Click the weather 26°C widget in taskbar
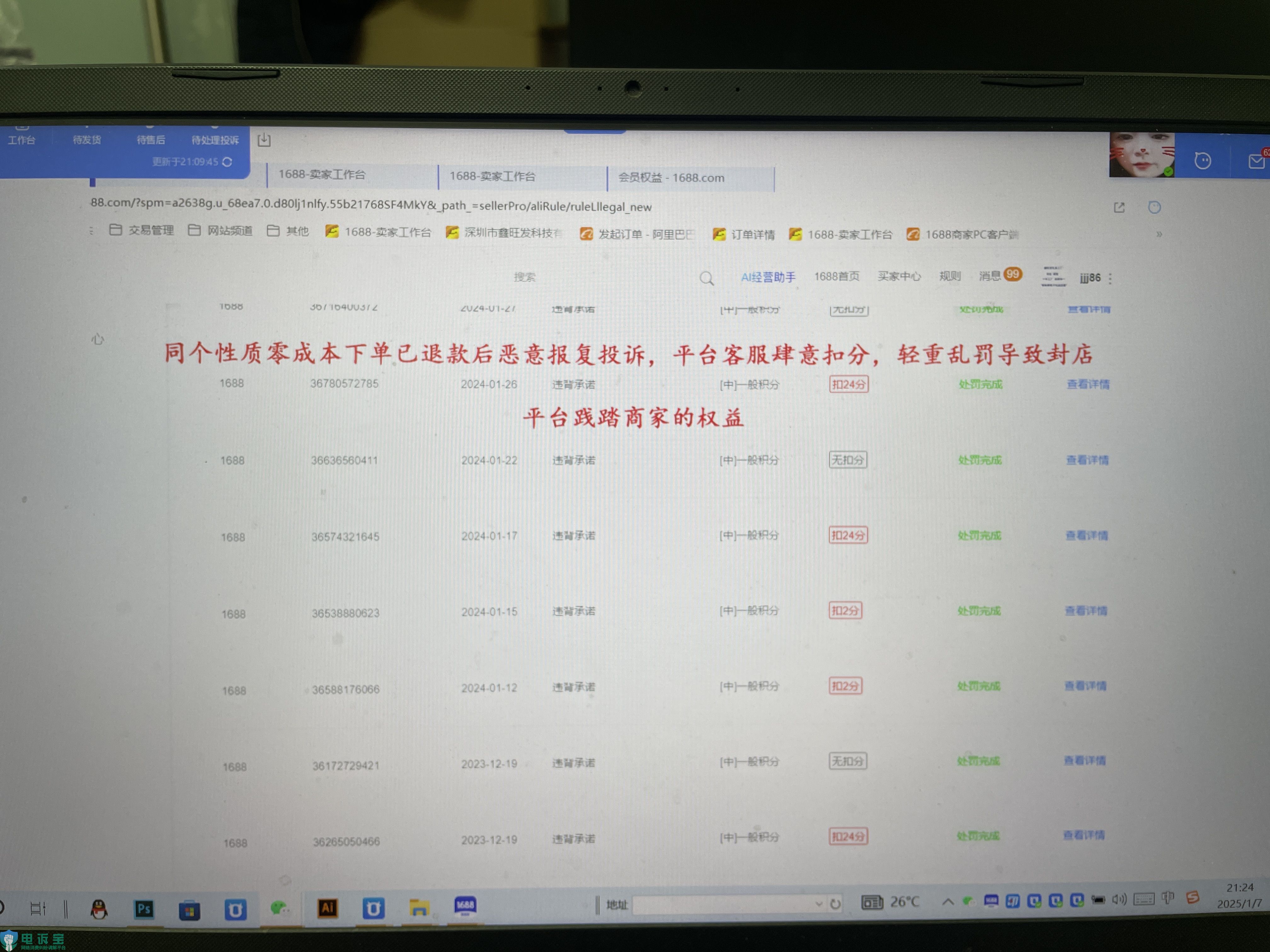 click(x=890, y=902)
